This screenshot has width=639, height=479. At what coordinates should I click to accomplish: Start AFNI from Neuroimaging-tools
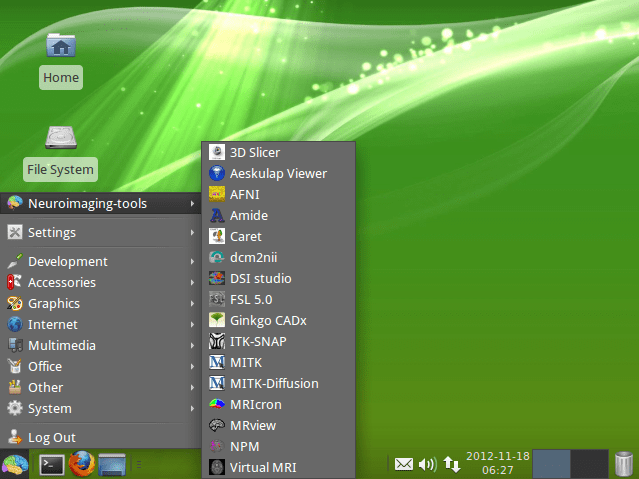(x=278, y=194)
